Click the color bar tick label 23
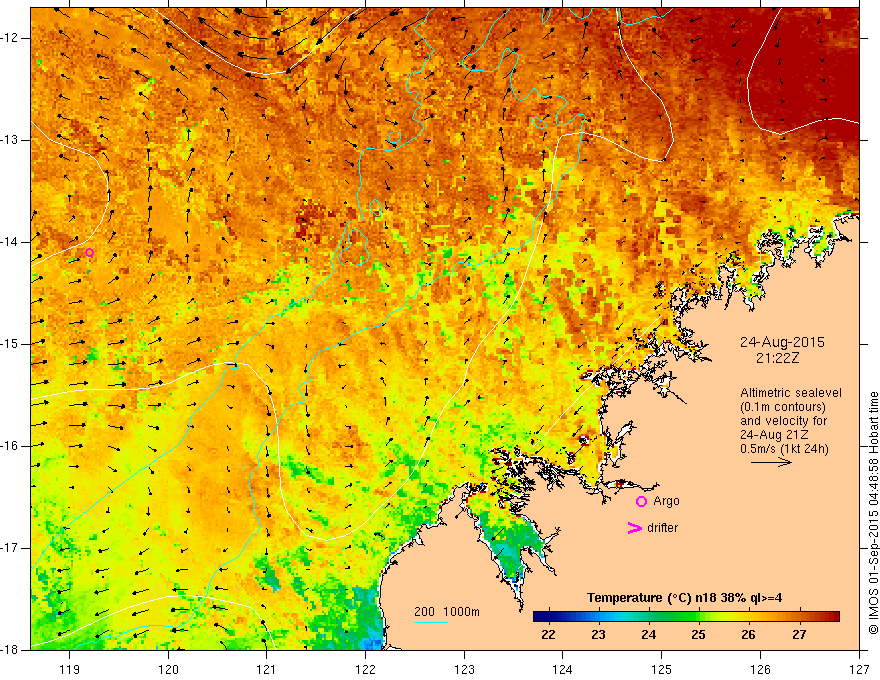The image size is (880, 680). [x=598, y=635]
